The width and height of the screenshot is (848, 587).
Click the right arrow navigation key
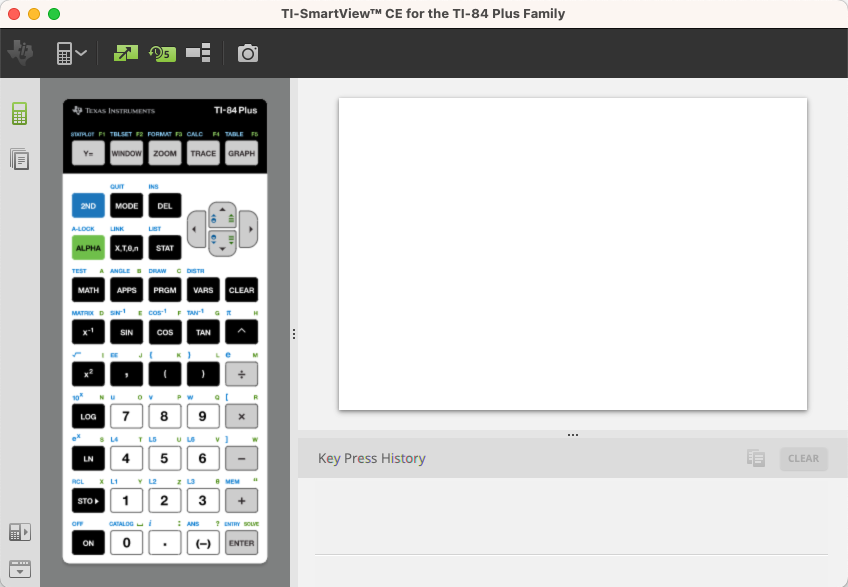pyautogui.click(x=249, y=229)
